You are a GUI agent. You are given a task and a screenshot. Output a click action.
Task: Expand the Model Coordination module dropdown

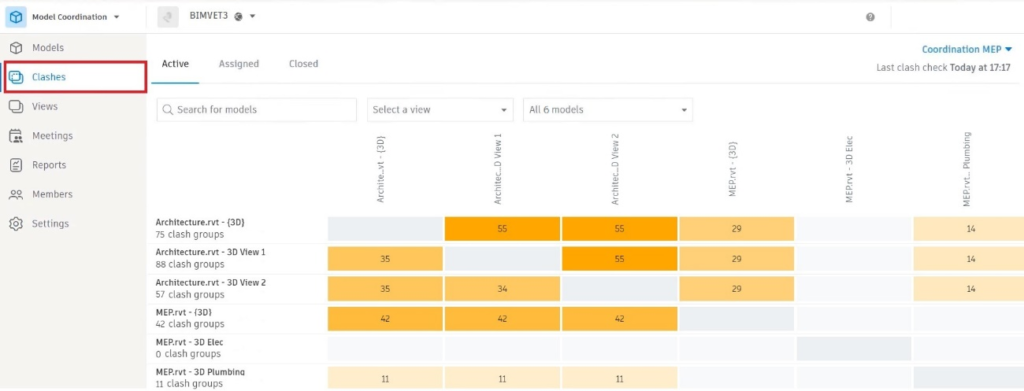pyautogui.click(x=117, y=17)
